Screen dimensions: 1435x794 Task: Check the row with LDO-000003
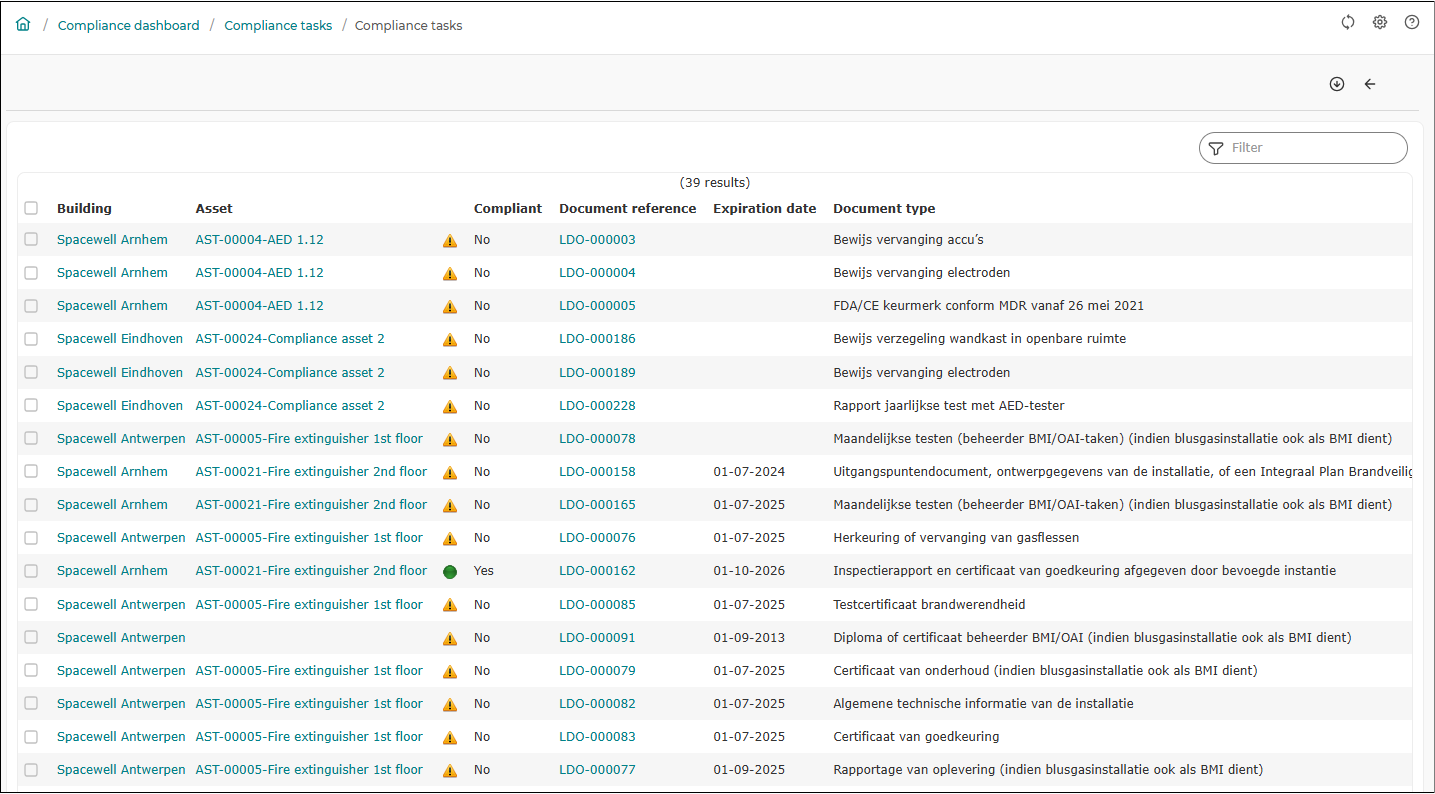point(31,239)
